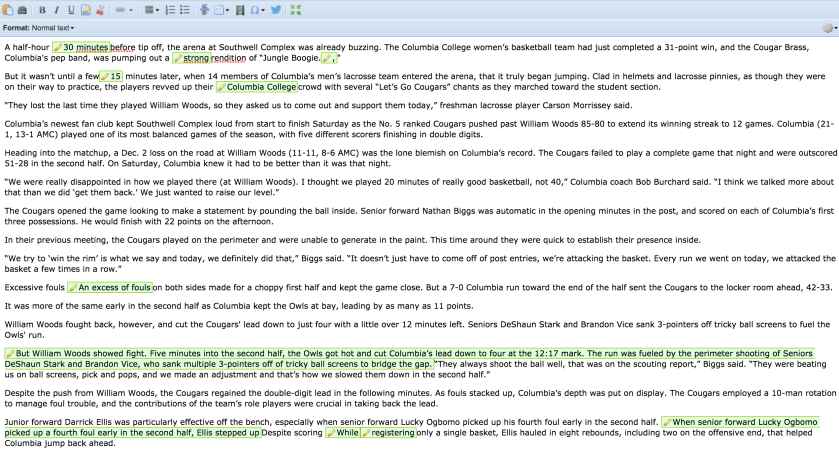Open the Format Normal text dropdown
The width and height of the screenshot is (839, 450).
pyautogui.click(x=52, y=28)
